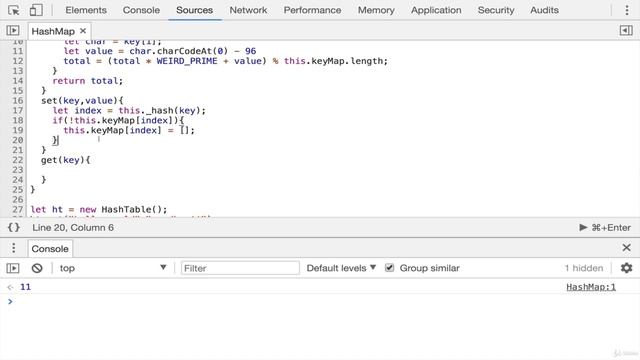Click 'let ht = new HashTable();' line

[99, 209]
